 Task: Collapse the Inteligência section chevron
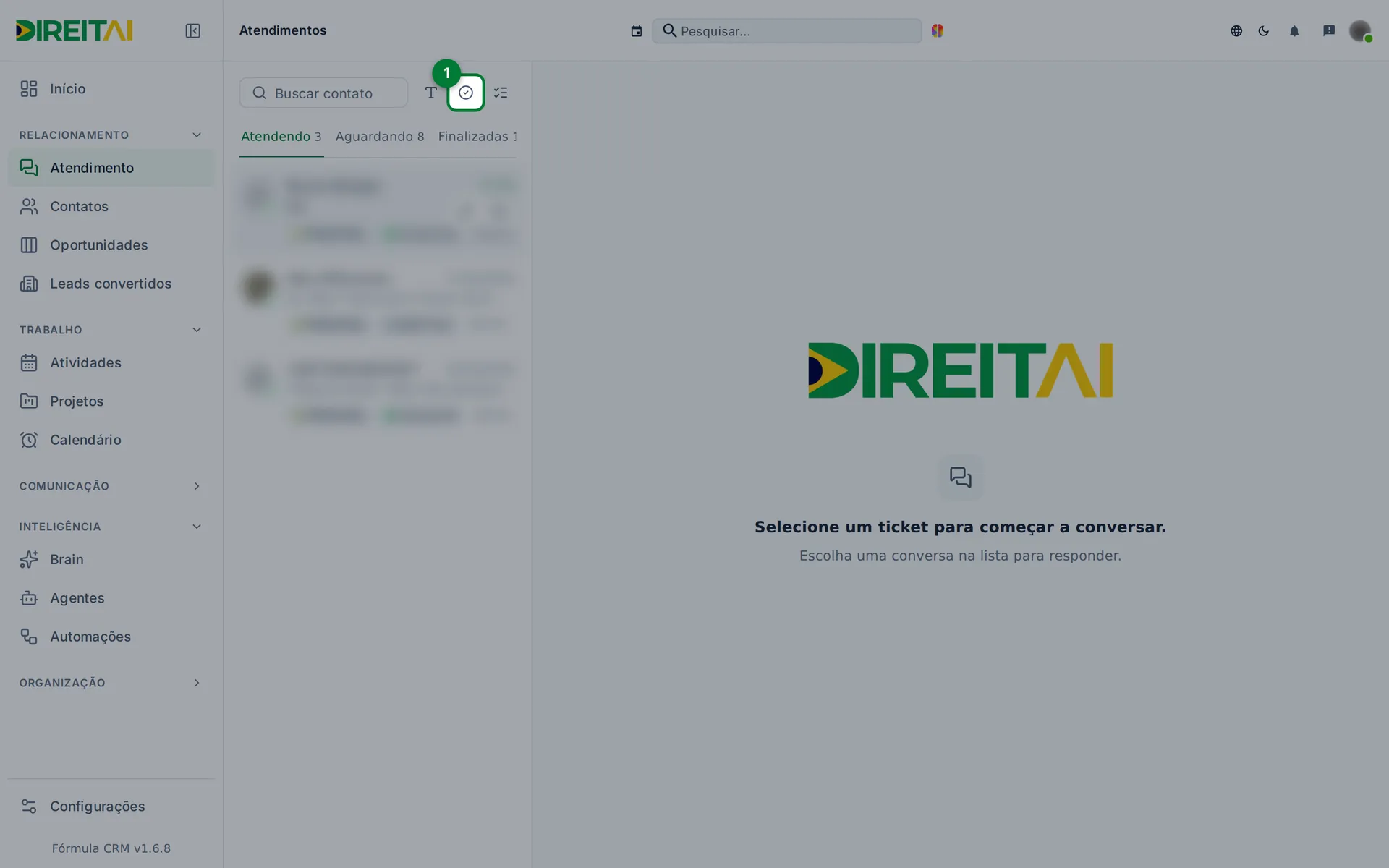coord(196,527)
